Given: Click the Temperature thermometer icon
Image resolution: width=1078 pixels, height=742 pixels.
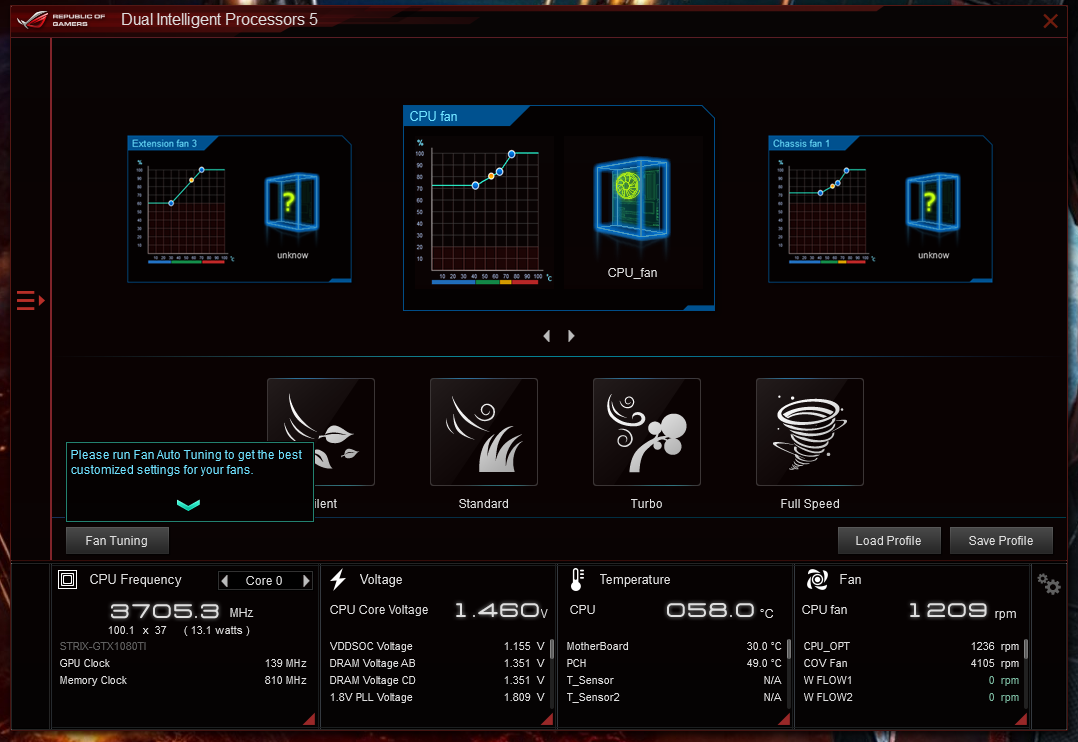Looking at the screenshot, I should 578,580.
